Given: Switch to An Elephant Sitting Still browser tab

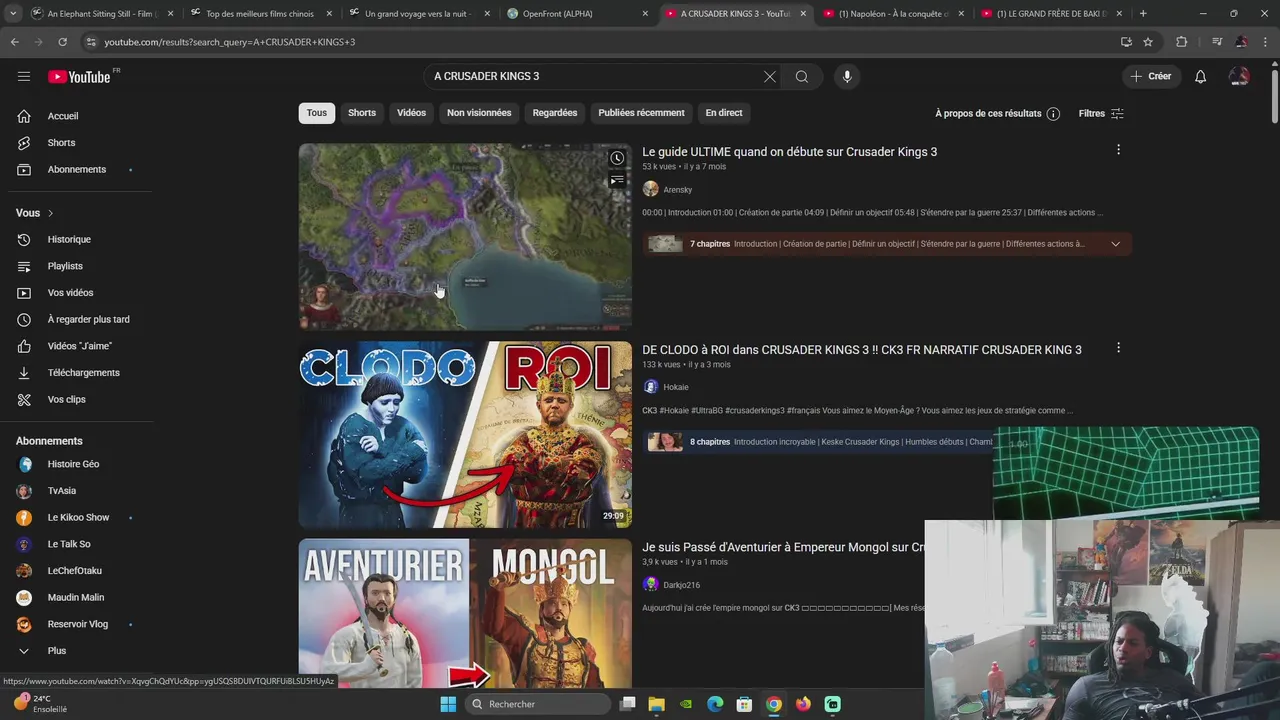Looking at the screenshot, I should tap(101, 14).
